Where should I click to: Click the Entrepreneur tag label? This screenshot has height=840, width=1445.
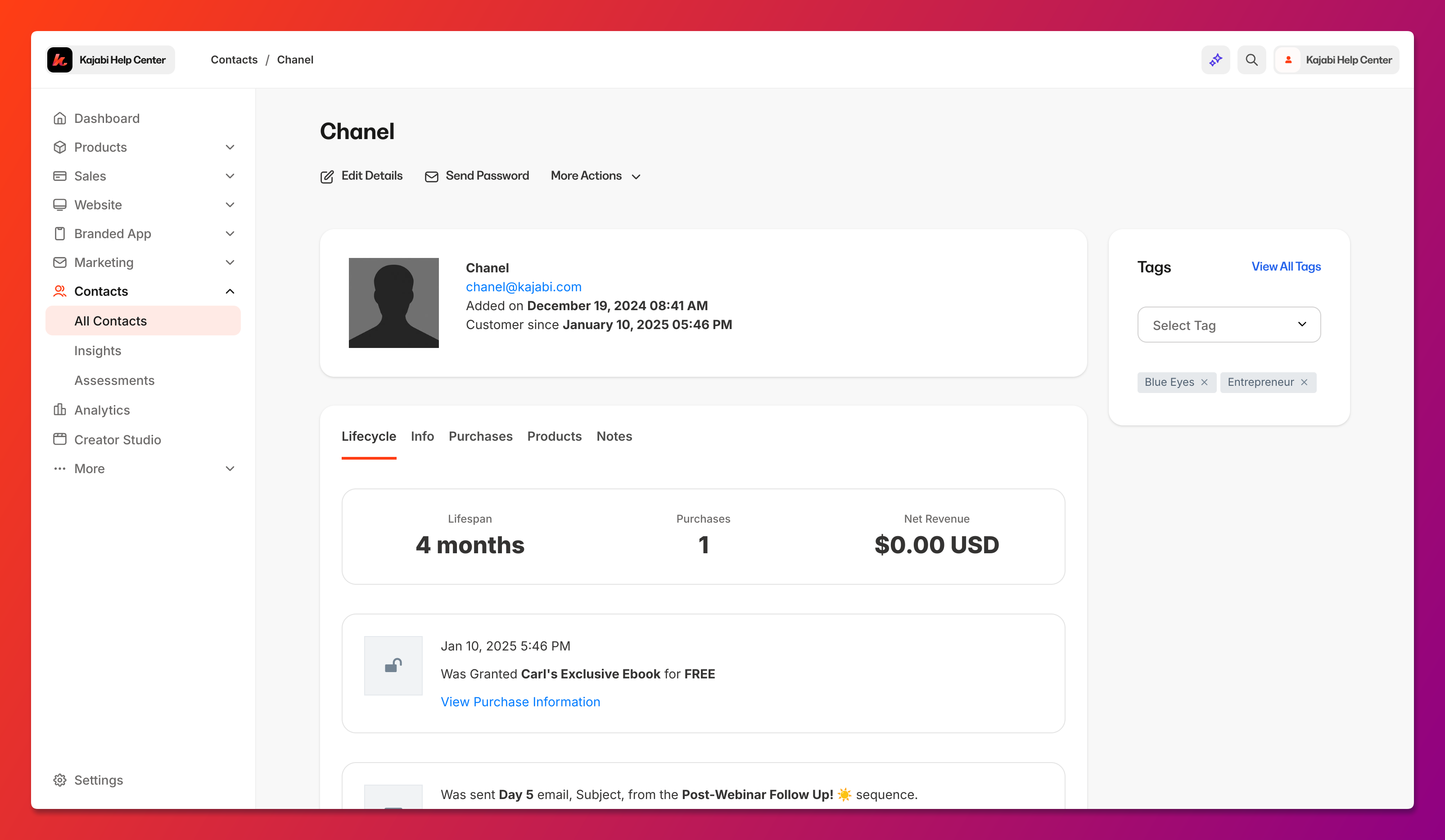pos(1260,383)
